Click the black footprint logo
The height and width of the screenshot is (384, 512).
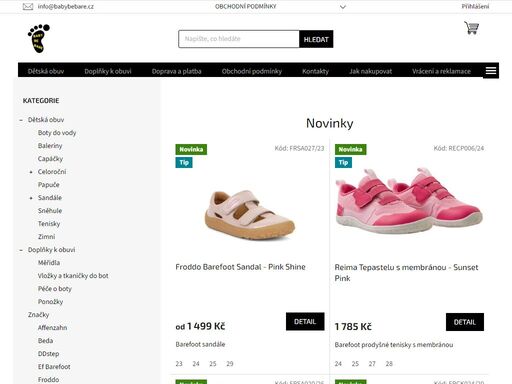tap(39, 38)
